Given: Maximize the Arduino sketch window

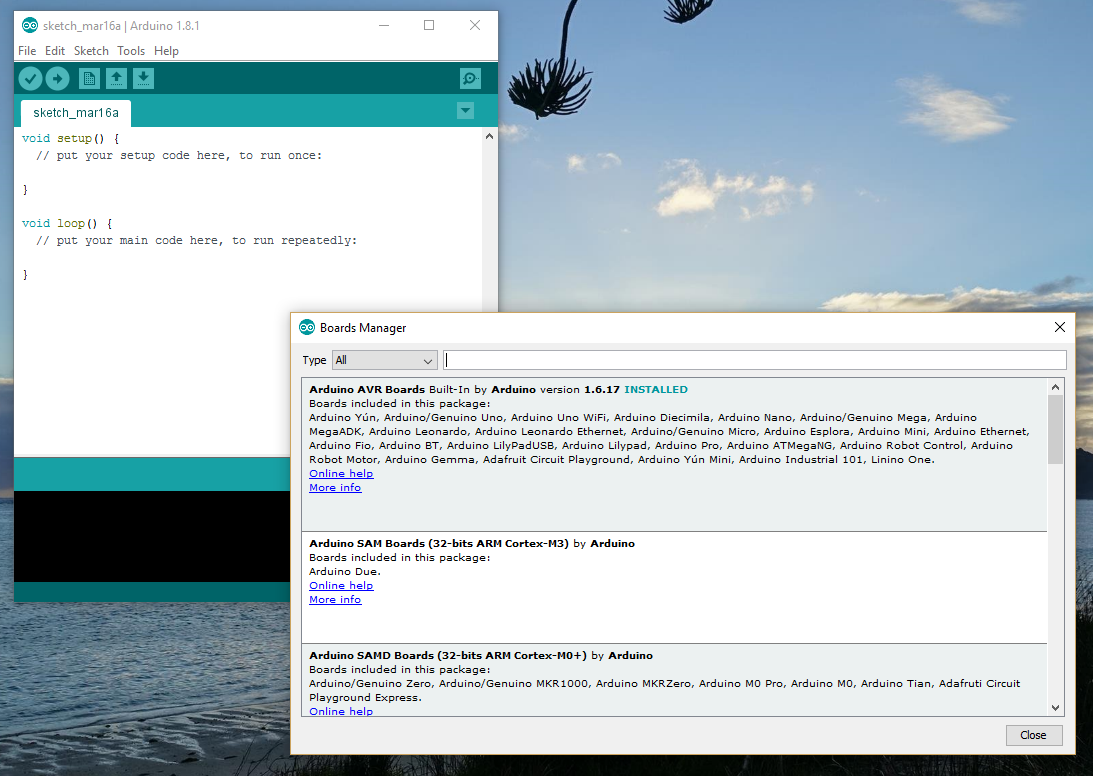Looking at the screenshot, I should (x=429, y=25).
